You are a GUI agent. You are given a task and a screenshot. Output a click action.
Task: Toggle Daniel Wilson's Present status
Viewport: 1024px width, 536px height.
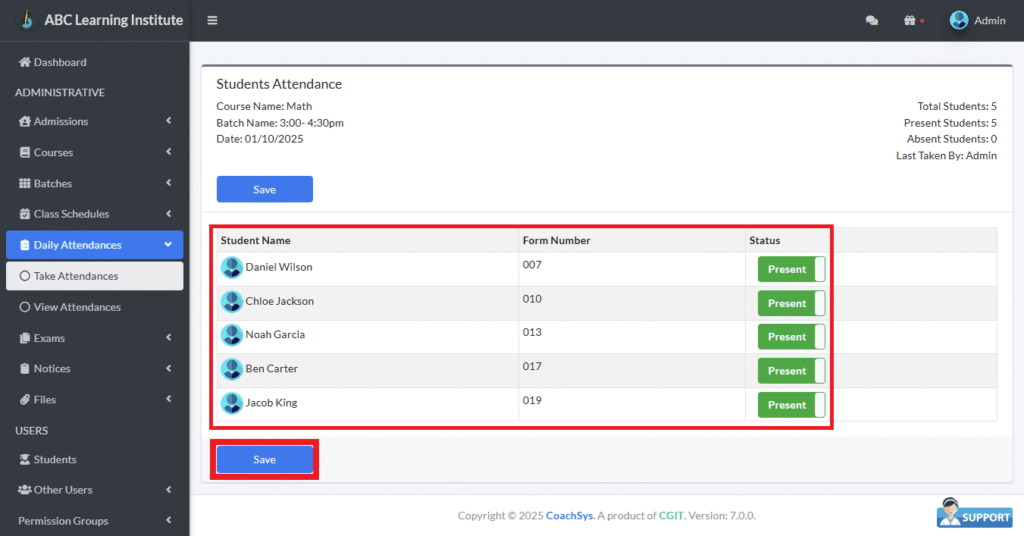coord(791,270)
